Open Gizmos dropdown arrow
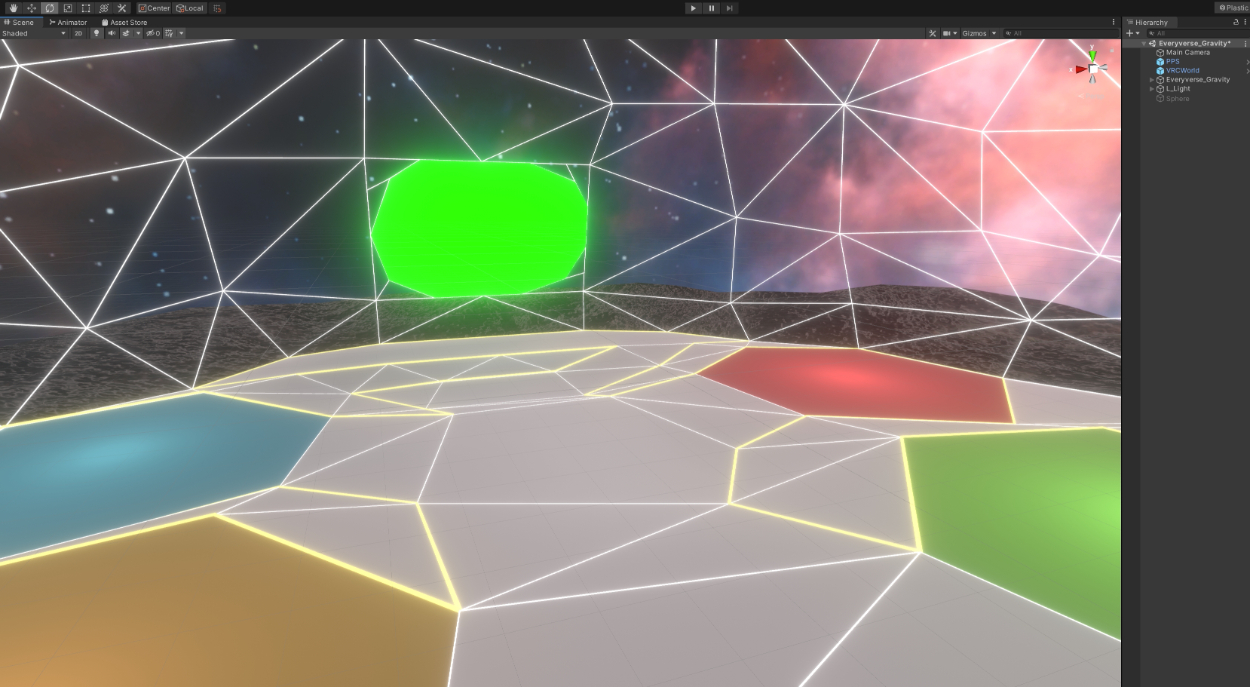1250x687 pixels. [994, 33]
